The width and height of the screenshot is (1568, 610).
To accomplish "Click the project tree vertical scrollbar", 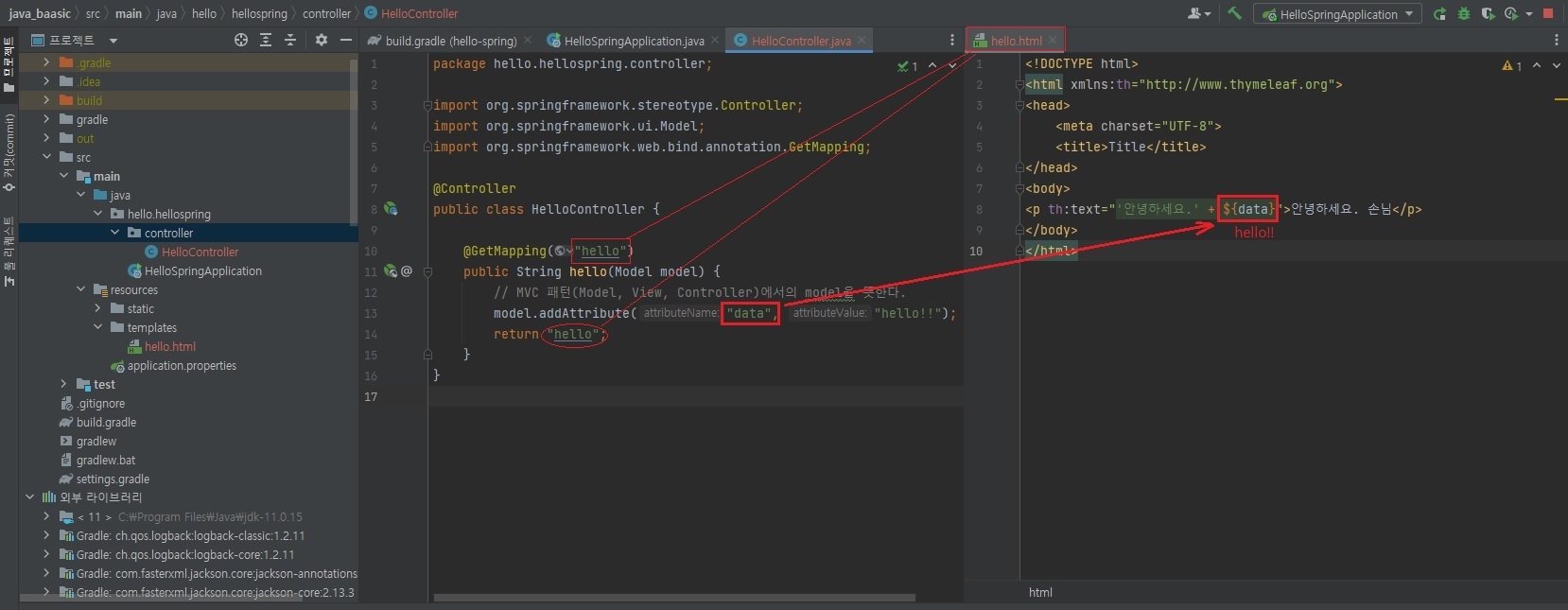I will click(x=354, y=142).
